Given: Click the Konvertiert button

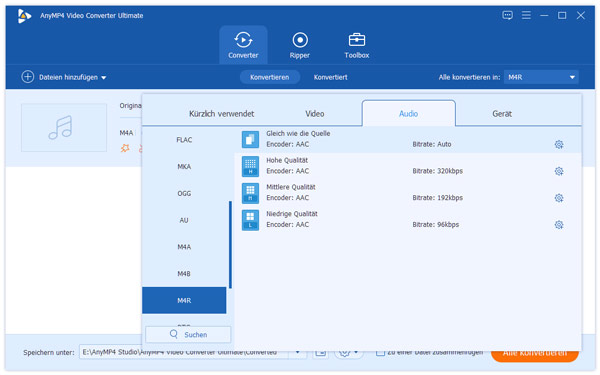Looking at the screenshot, I should tap(331, 77).
